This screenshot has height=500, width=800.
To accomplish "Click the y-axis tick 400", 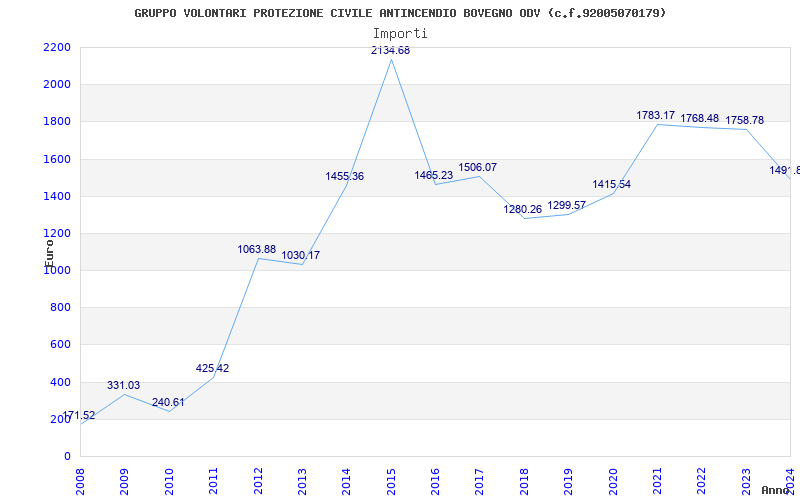I will click(60, 382).
